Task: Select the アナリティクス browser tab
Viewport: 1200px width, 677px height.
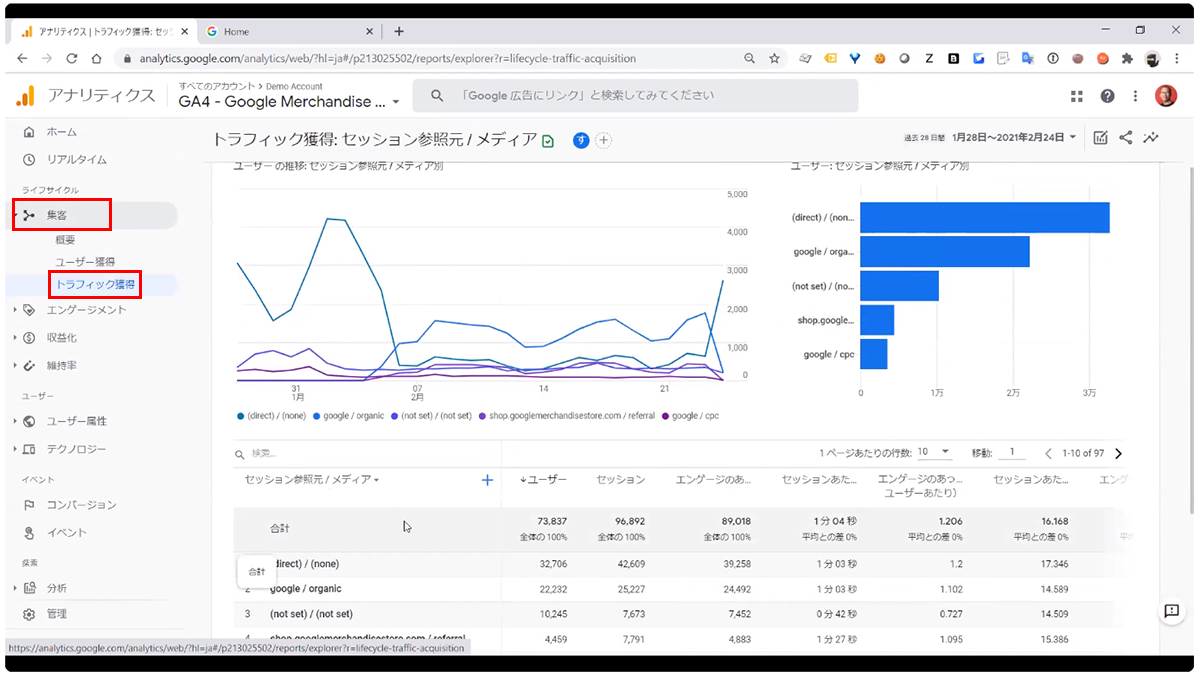Action: coord(105,31)
